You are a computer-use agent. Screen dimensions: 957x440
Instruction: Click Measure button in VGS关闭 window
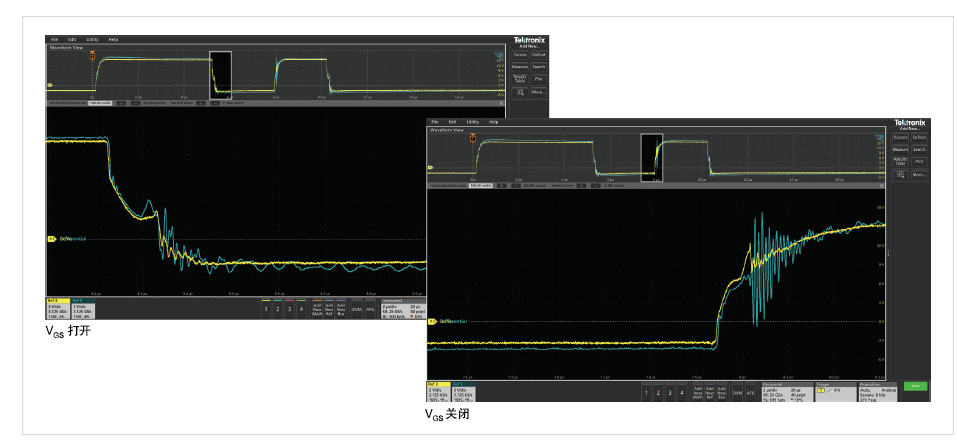pyautogui.click(x=900, y=150)
